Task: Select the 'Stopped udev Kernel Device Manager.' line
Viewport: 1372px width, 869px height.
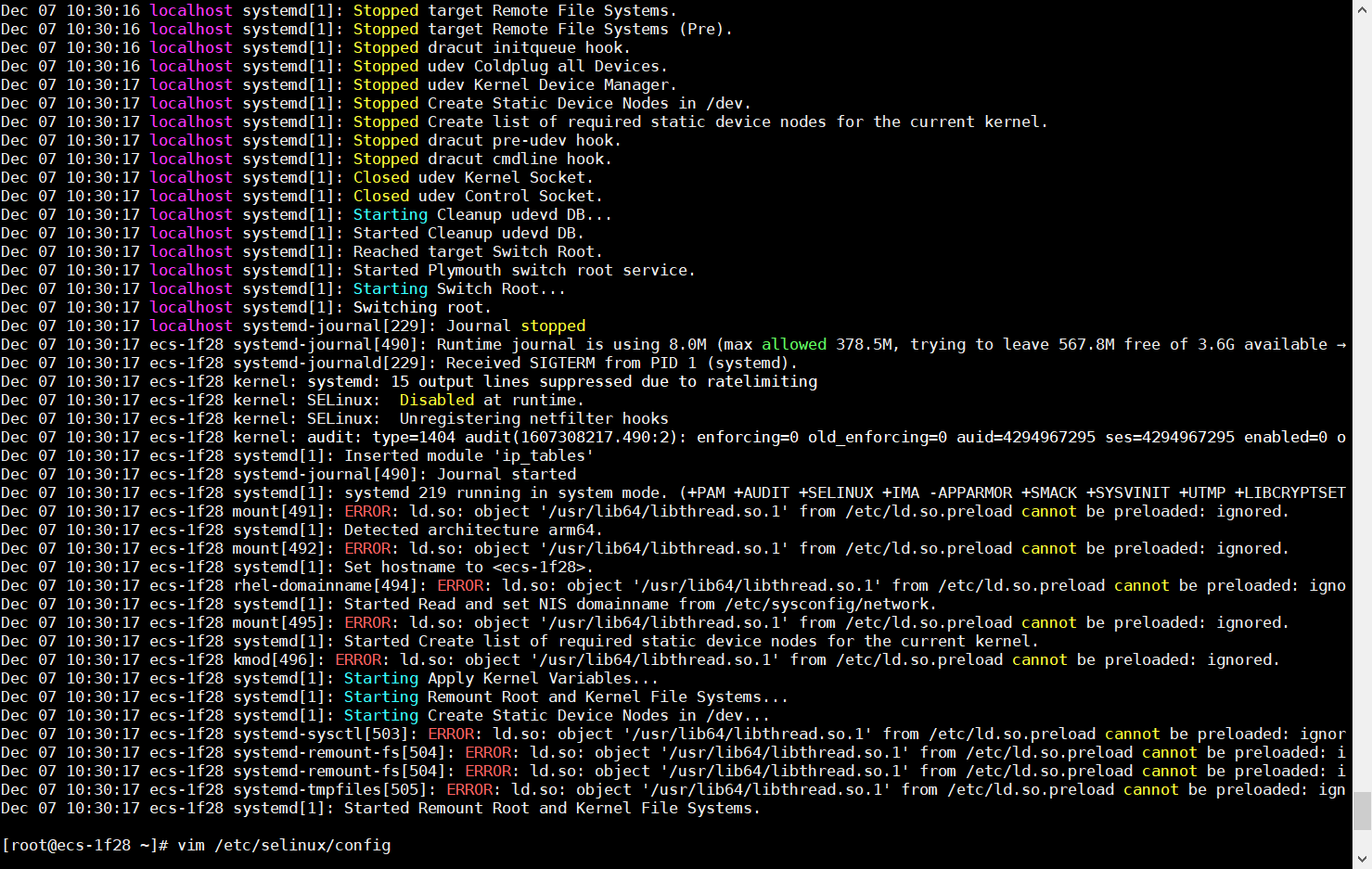Action: tap(339, 84)
